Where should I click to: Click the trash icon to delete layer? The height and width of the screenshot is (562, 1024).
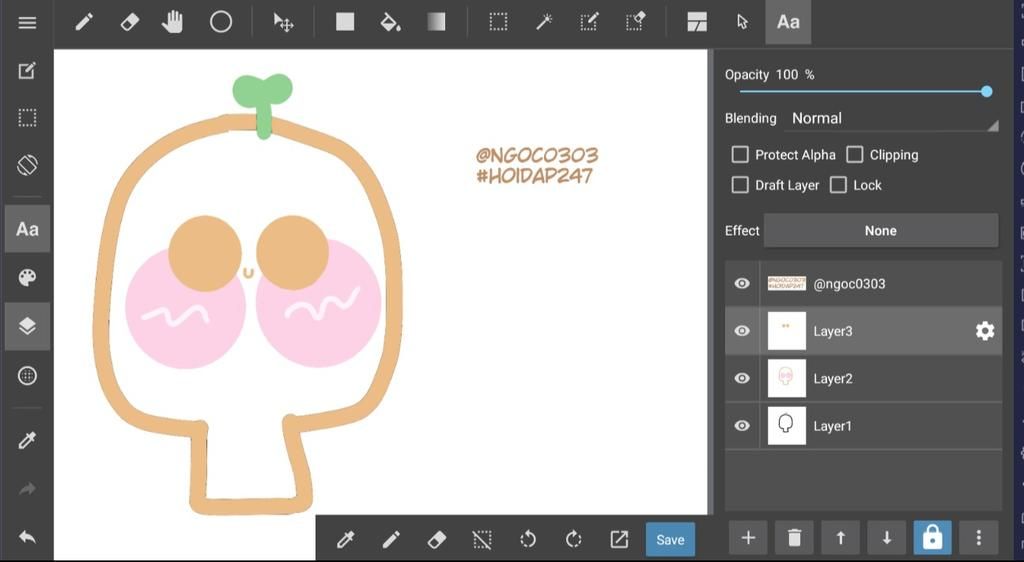pos(794,538)
